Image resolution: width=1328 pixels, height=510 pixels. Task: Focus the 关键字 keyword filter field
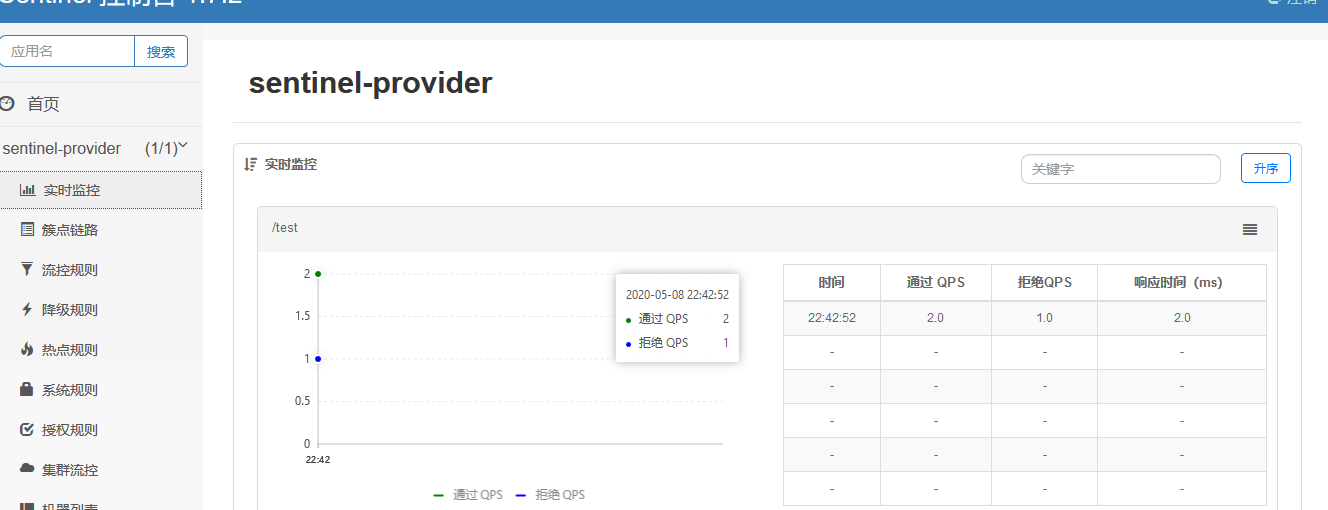point(1121,169)
